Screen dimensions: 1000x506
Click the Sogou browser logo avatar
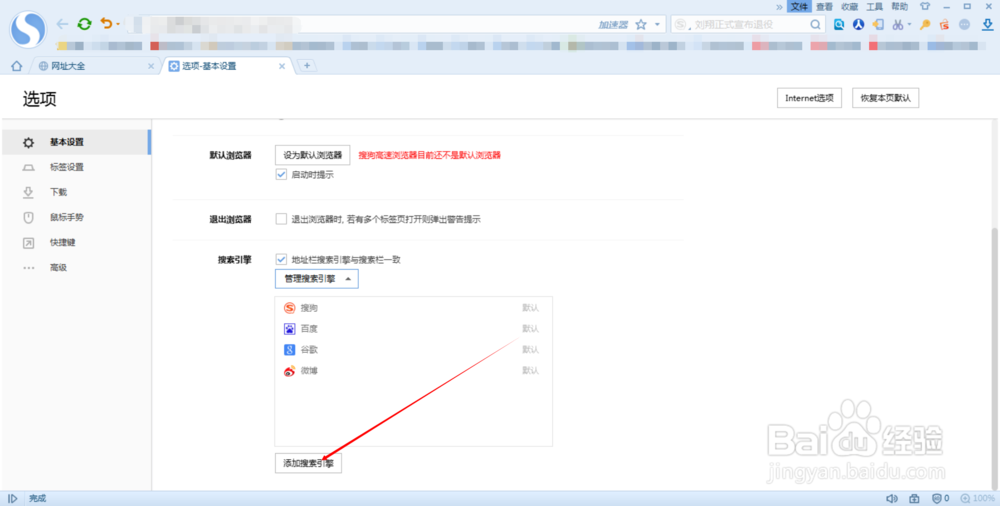28,29
